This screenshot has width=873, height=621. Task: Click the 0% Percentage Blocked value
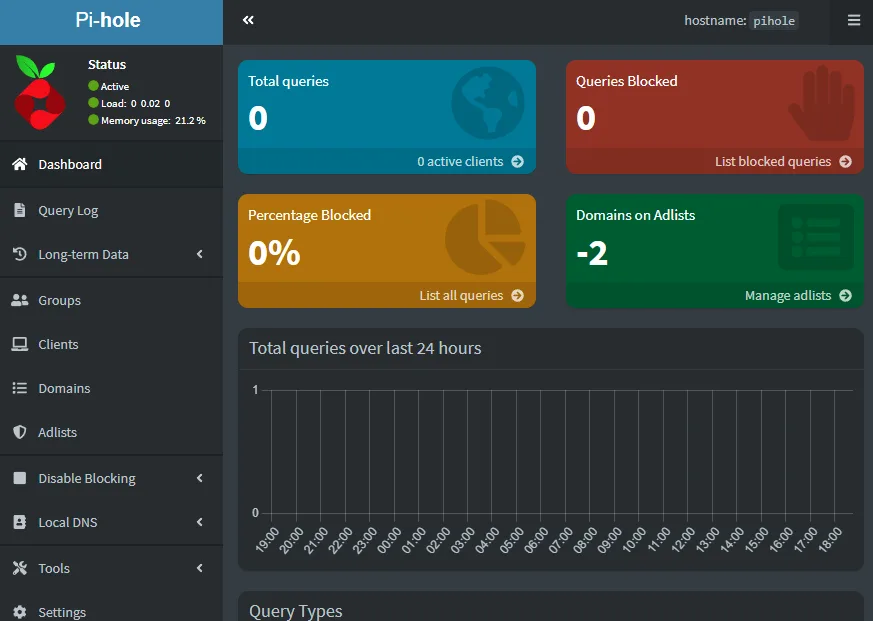(274, 252)
